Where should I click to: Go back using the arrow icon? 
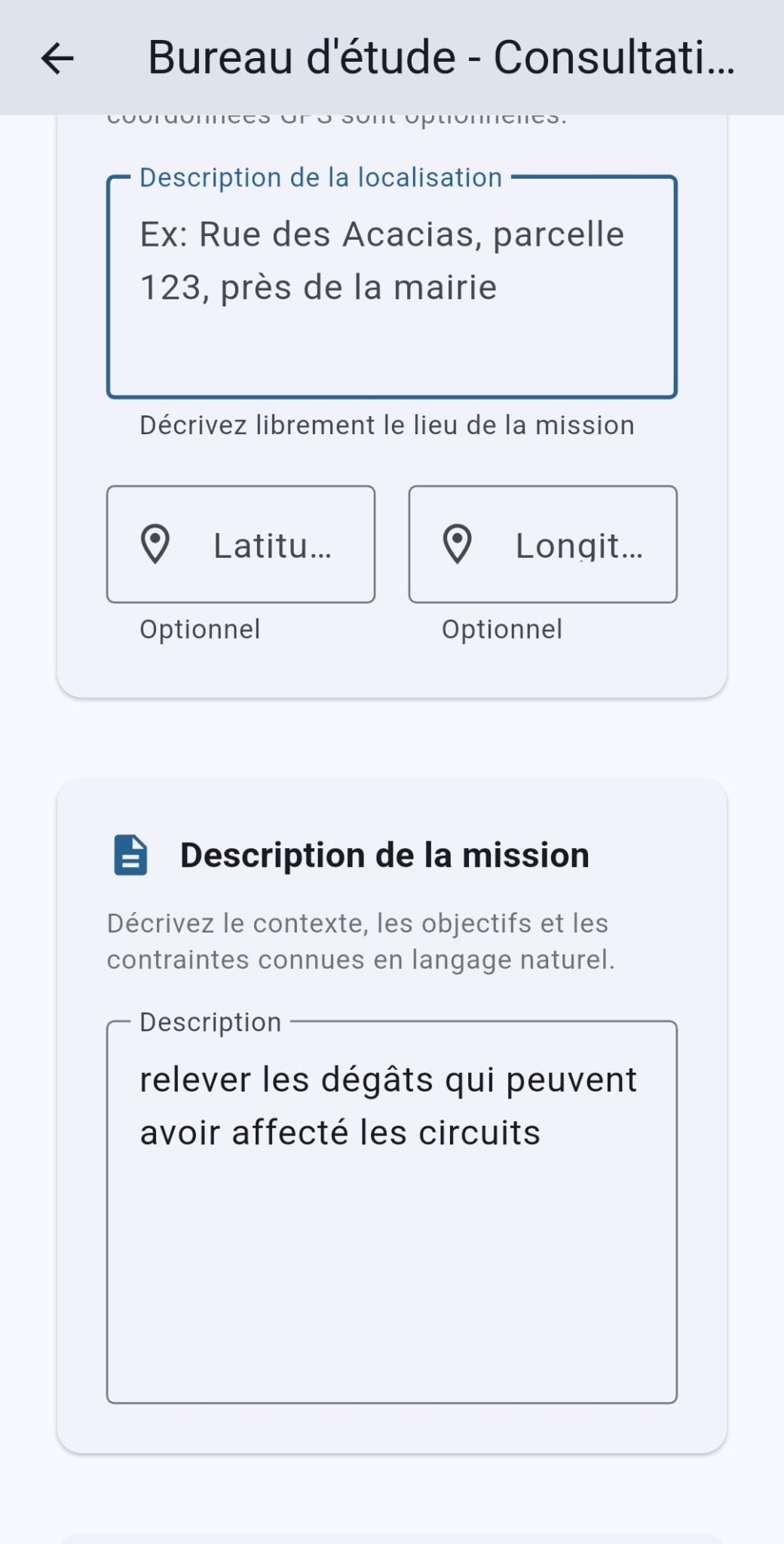coord(57,58)
